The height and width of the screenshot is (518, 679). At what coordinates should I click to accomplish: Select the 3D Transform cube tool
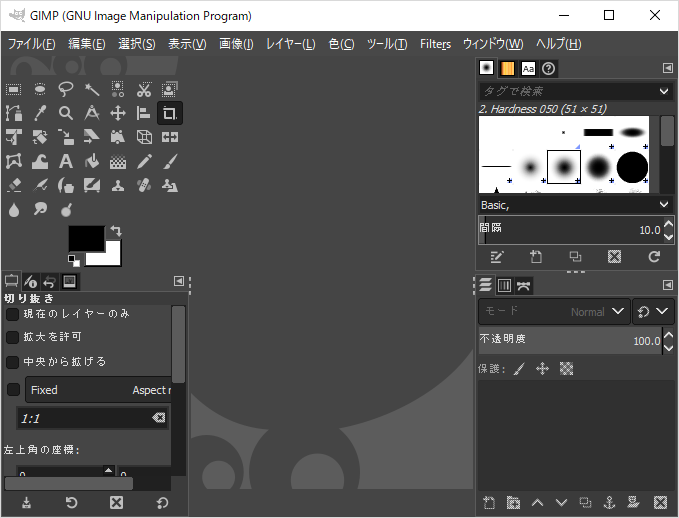point(144,137)
